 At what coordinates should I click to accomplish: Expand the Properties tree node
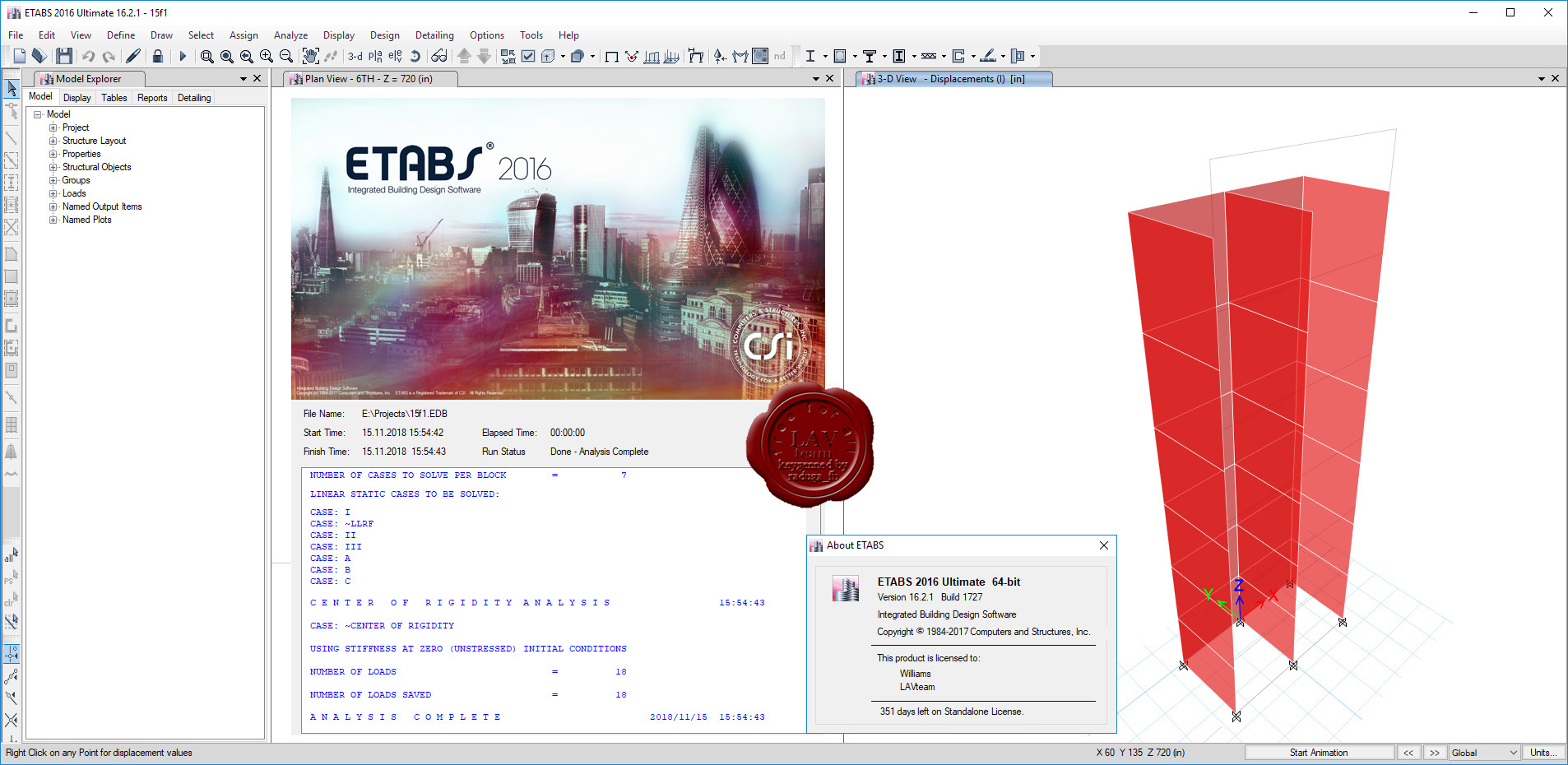(x=53, y=154)
